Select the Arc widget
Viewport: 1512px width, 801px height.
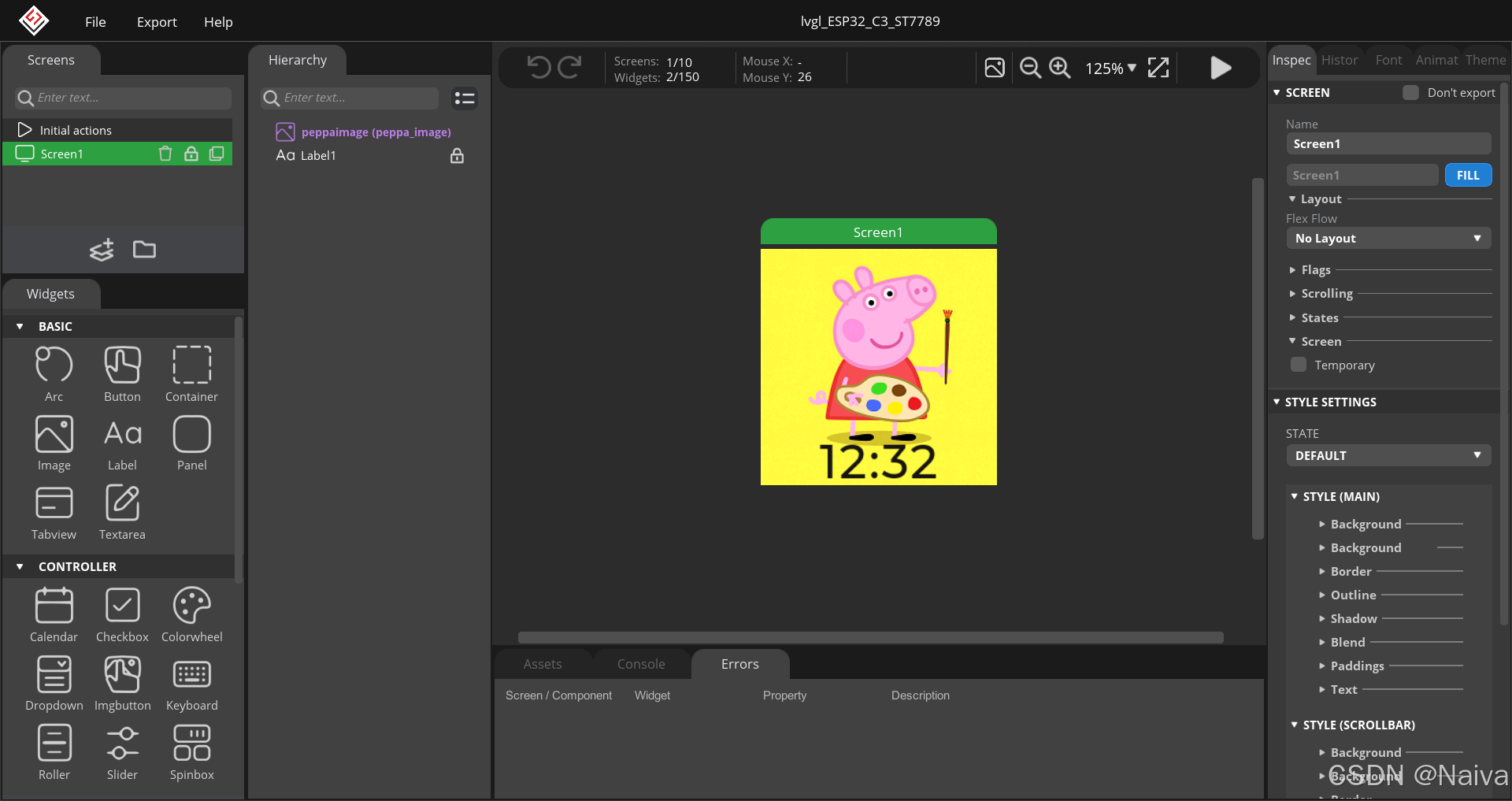(x=54, y=374)
